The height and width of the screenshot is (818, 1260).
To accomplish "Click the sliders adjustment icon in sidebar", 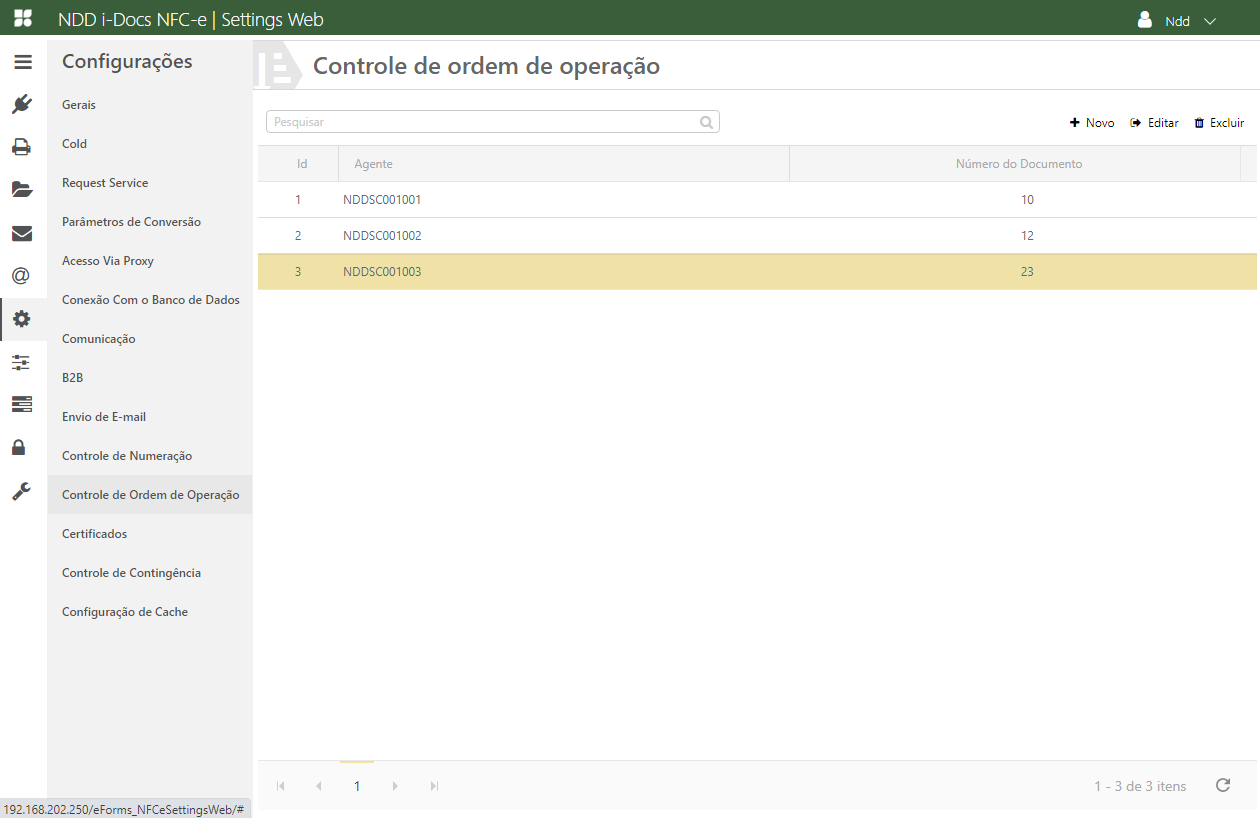I will [x=22, y=362].
